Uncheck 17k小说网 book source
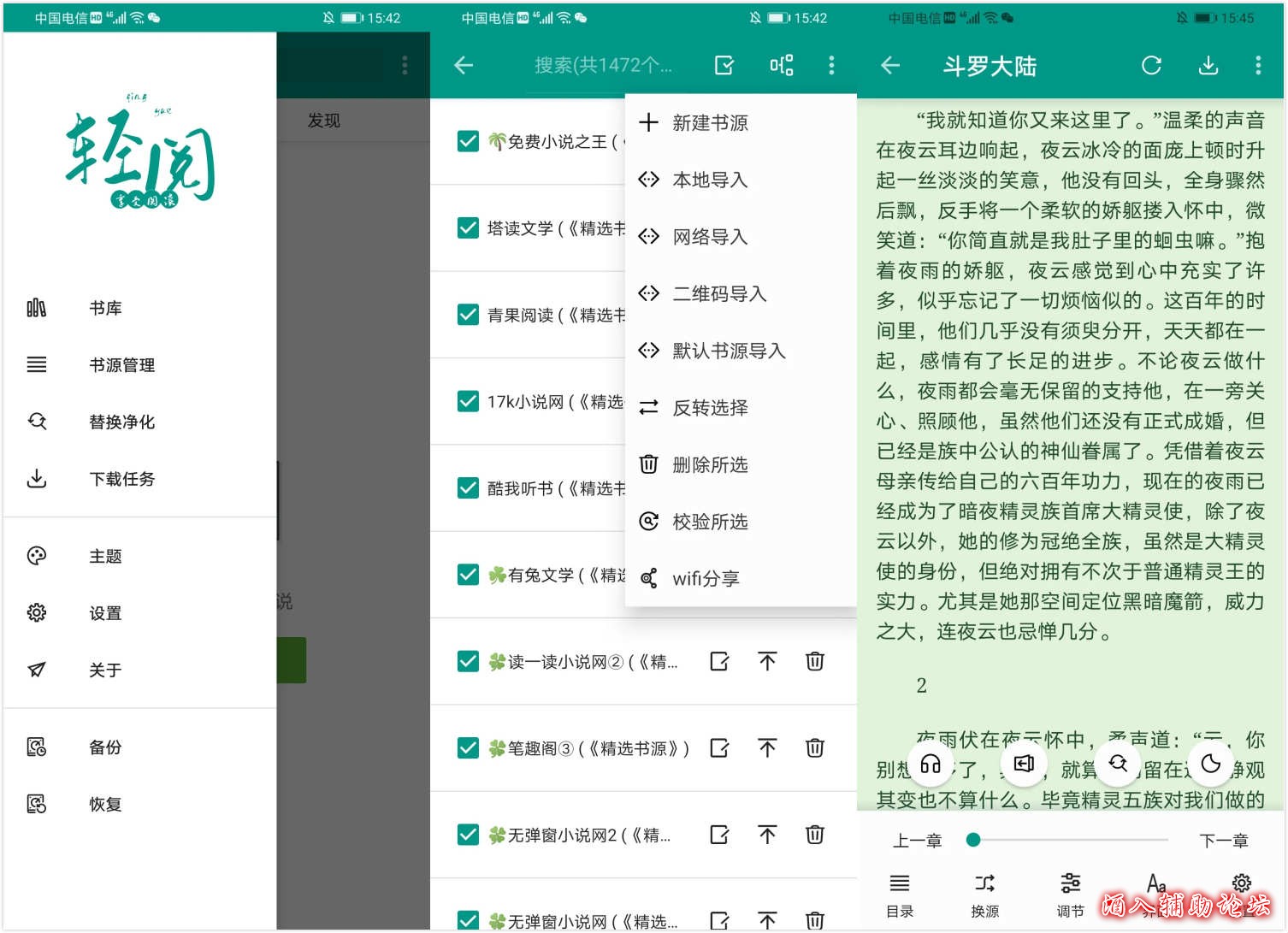The width and height of the screenshot is (1288, 933). click(x=468, y=401)
